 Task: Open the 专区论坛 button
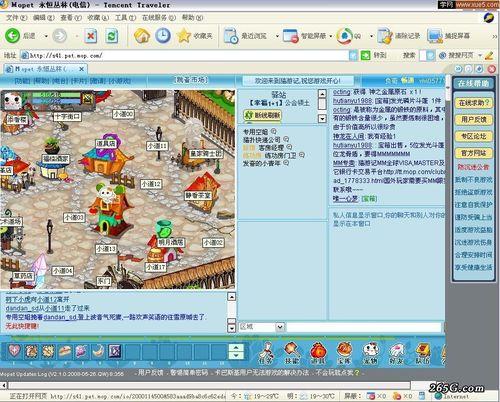(473, 136)
